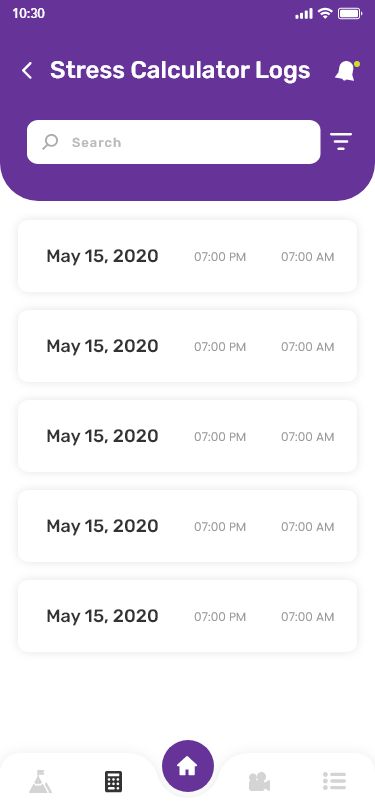Screen dimensions: 375x812
Task: Check the battery status icon
Action: (x=350, y=13)
